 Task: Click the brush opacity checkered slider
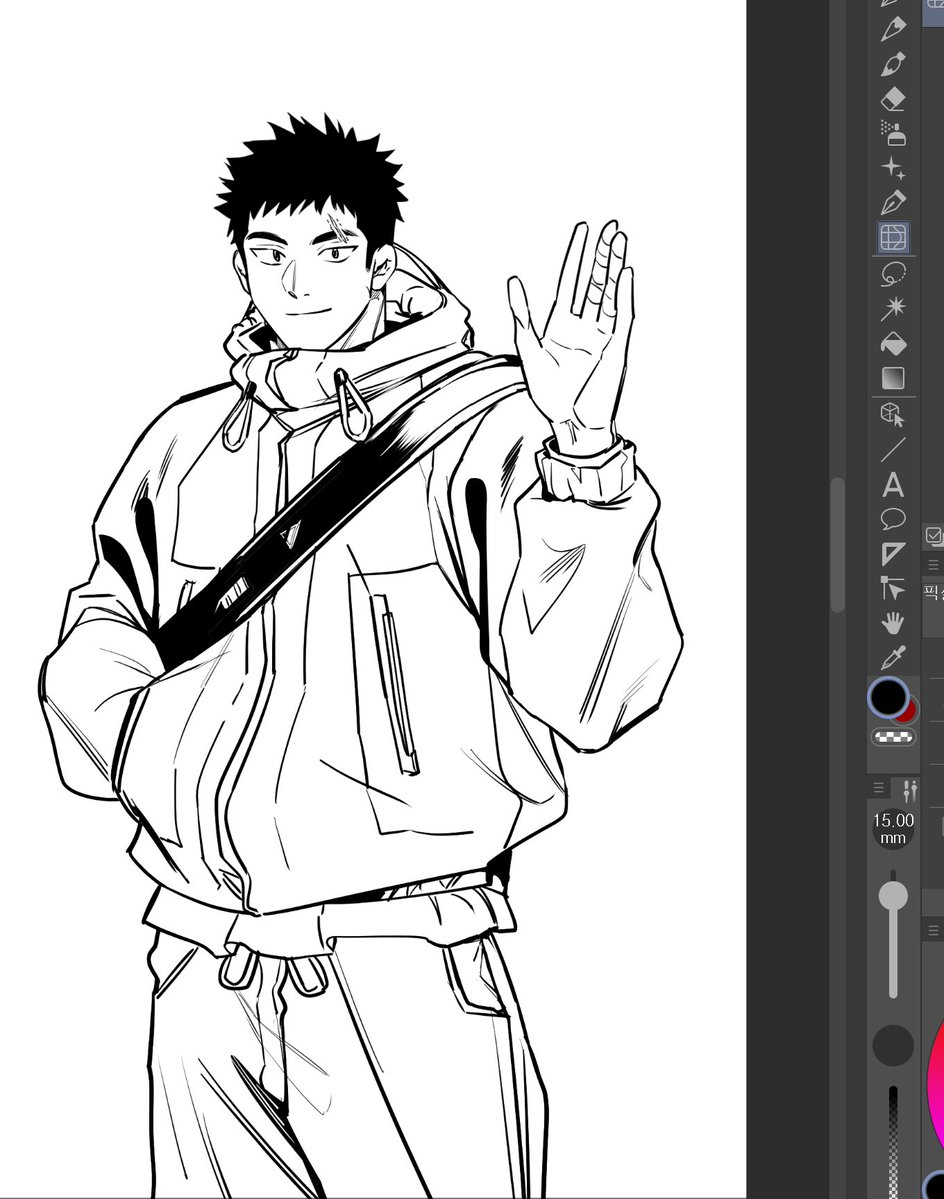[x=894, y=1142]
